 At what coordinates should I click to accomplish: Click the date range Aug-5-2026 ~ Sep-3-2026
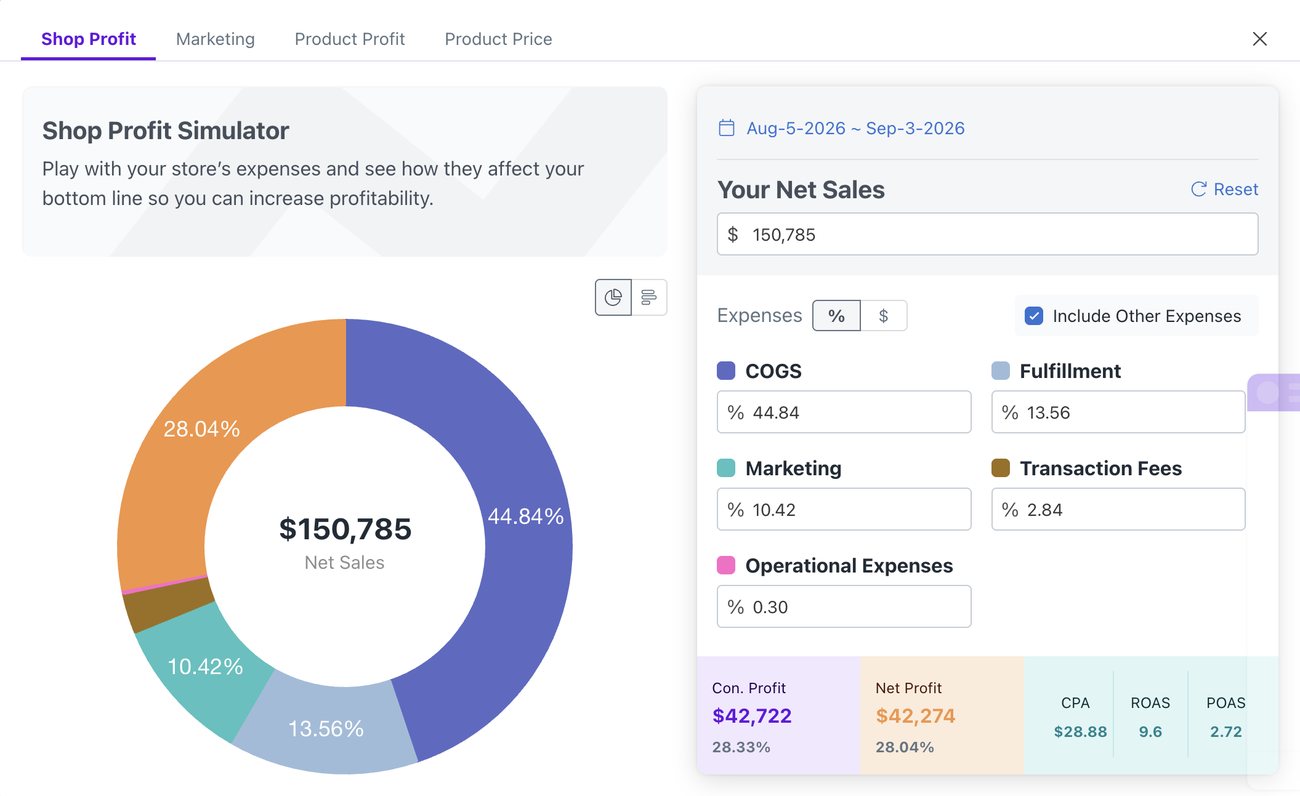point(856,128)
